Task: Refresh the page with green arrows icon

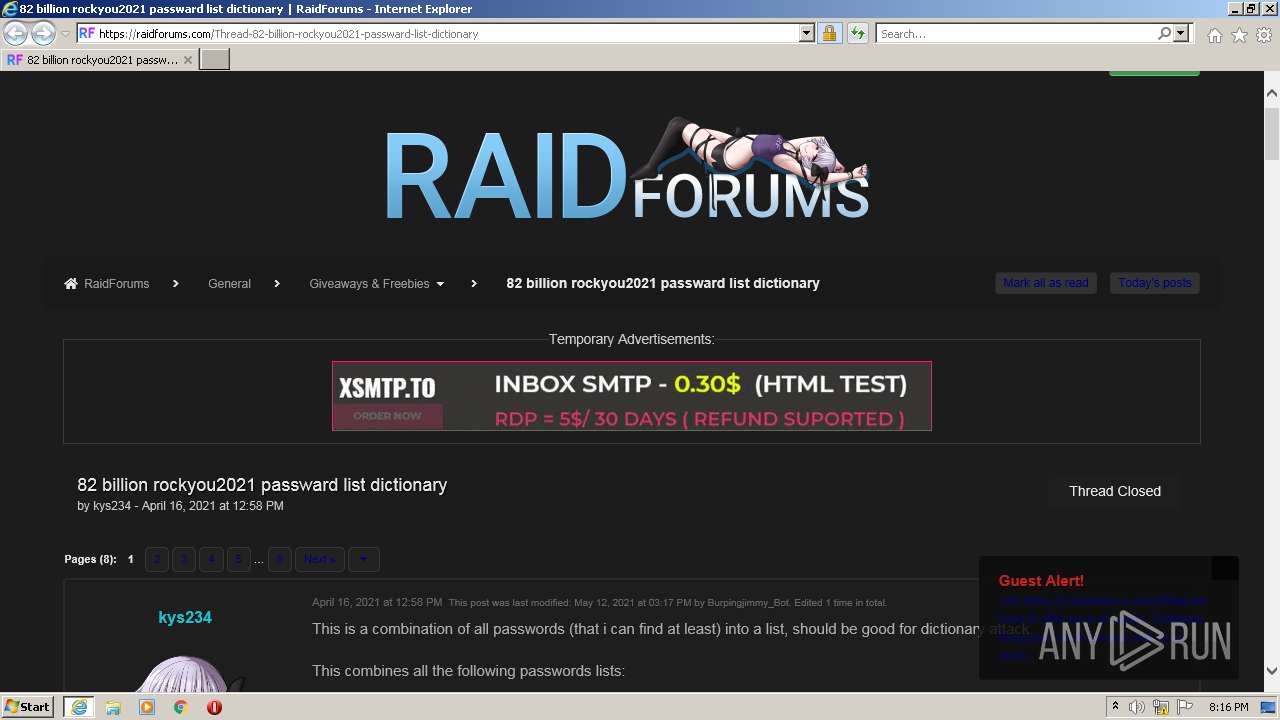Action: (857, 33)
